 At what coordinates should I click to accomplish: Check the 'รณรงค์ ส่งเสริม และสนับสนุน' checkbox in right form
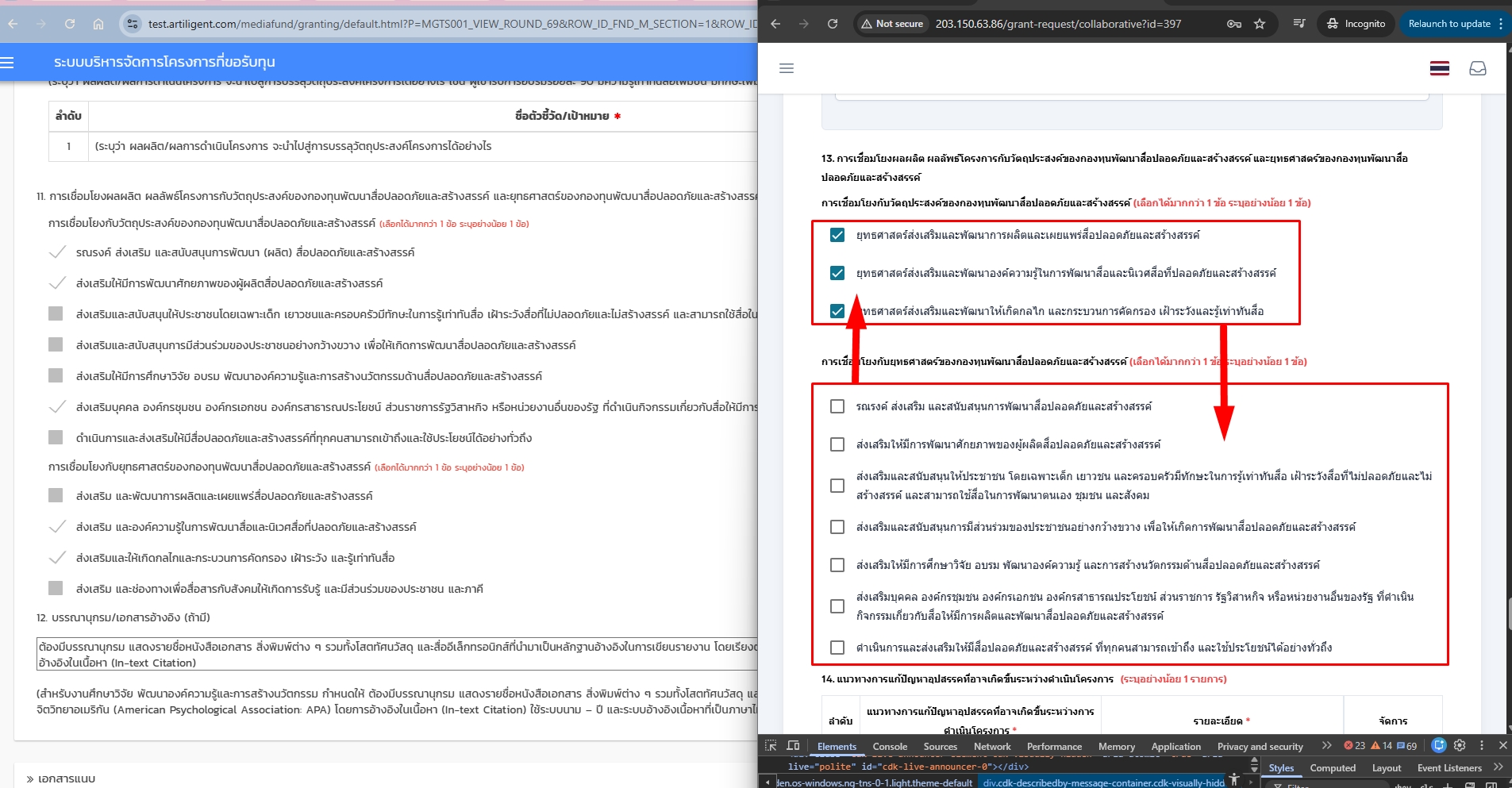(837, 406)
